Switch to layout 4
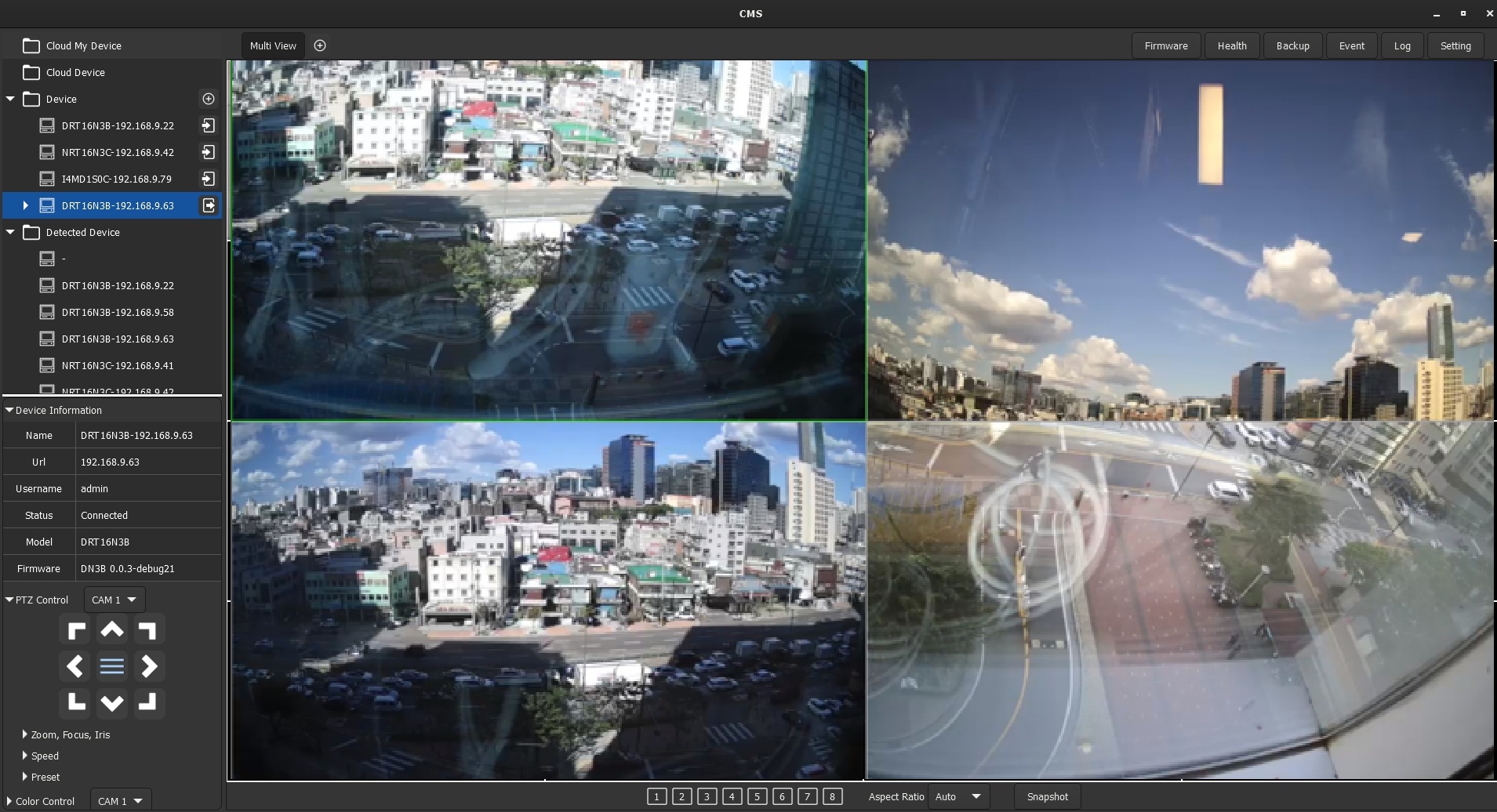1497x812 pixels. point(732,796)
